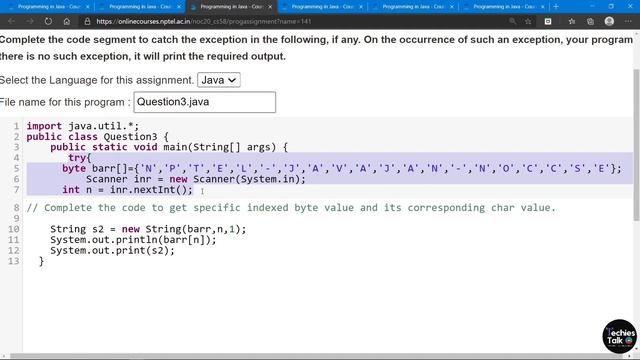Click the 'Scanner inr = new Scanner' line
This screenshot has height=360, width=640.
pyautogui.click(x=196, y=179)
